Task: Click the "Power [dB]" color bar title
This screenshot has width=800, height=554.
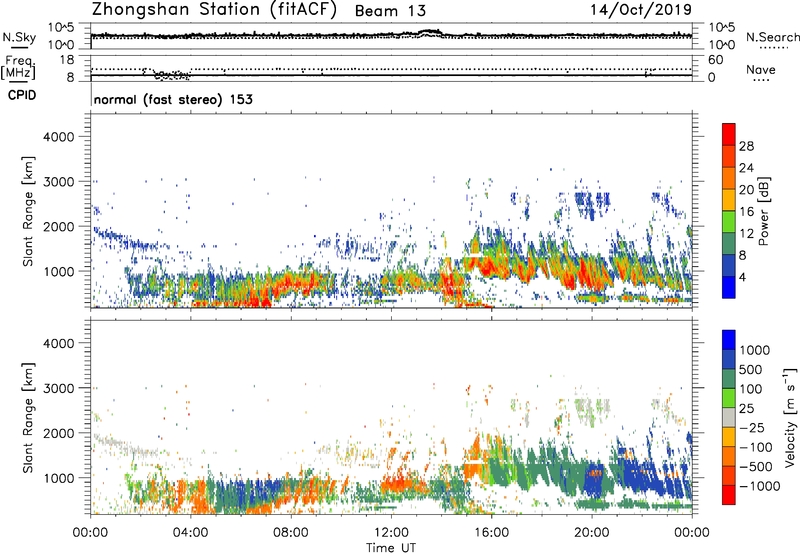Action: (763, 211)
